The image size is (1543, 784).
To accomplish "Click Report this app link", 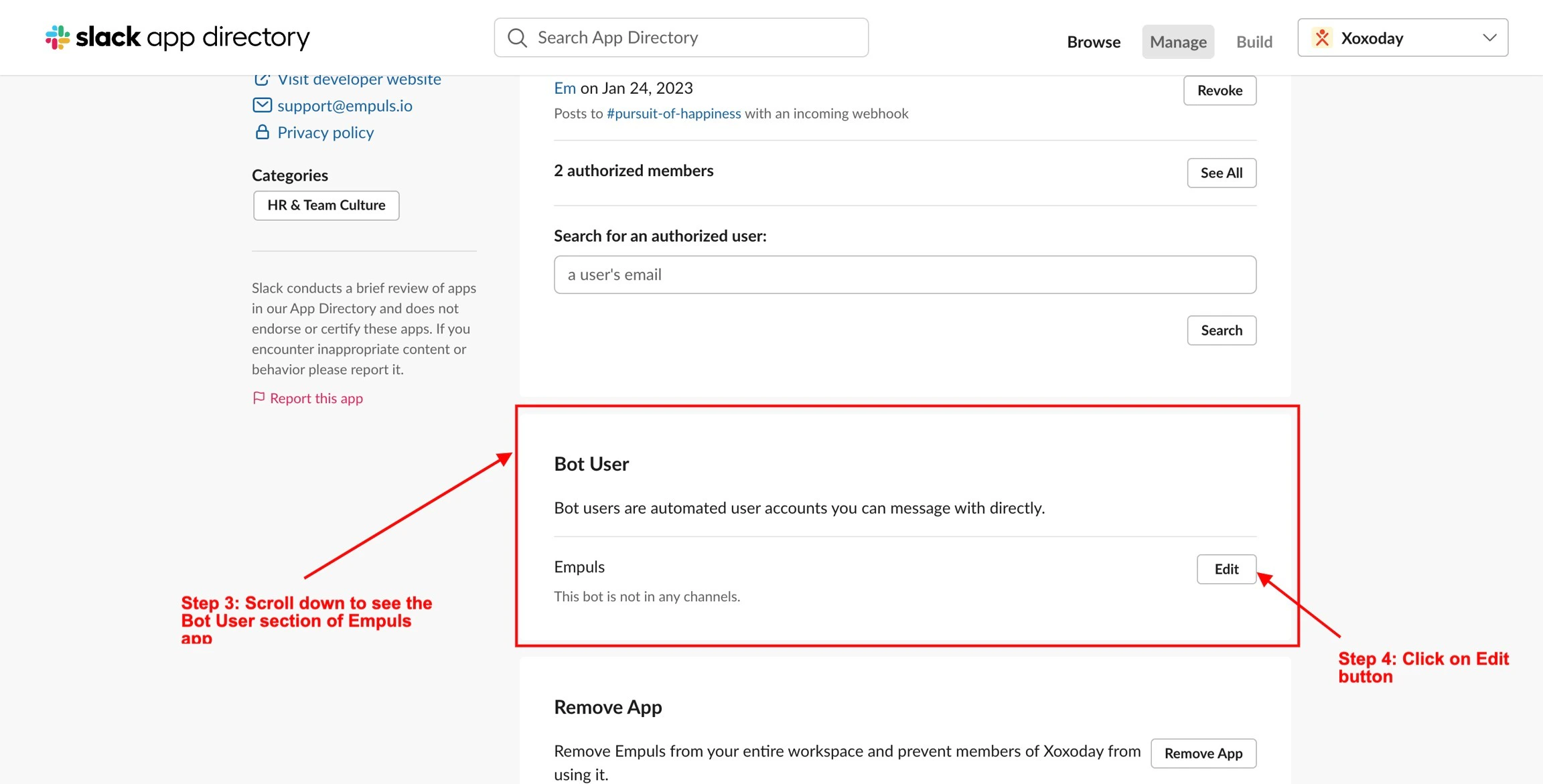I will pos(316,398).
